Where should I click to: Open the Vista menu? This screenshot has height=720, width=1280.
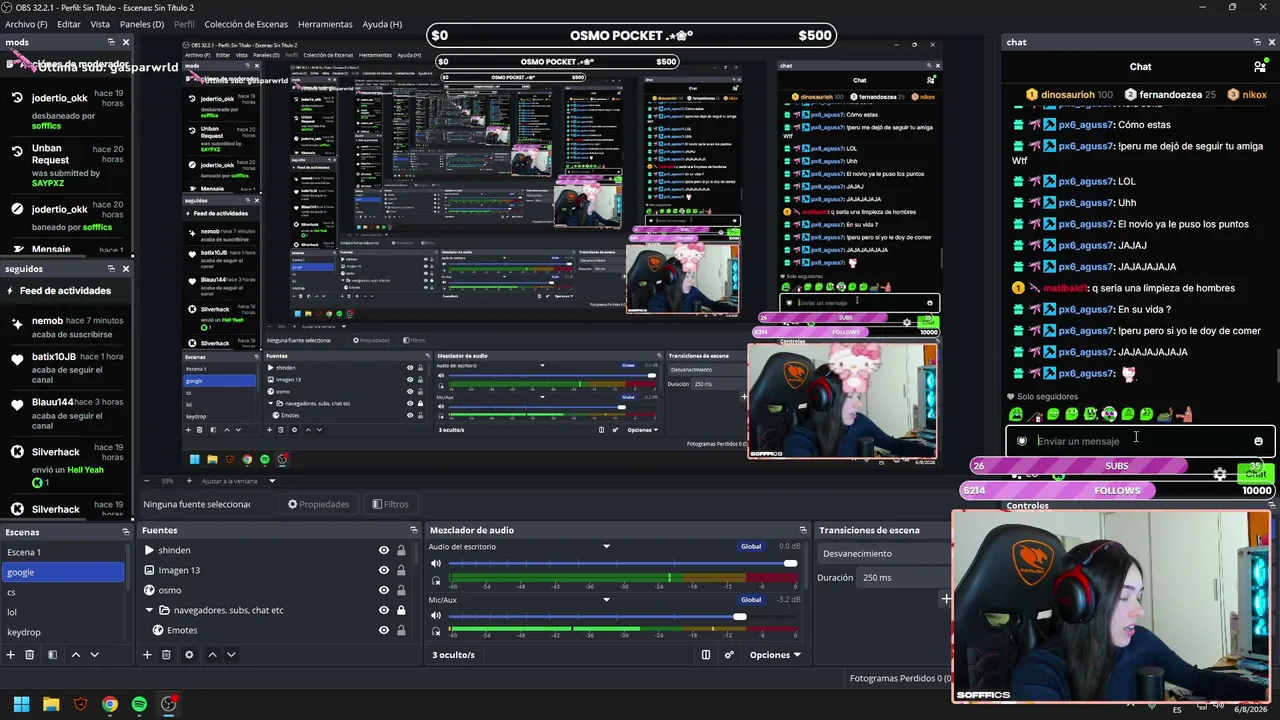(100, 24)
